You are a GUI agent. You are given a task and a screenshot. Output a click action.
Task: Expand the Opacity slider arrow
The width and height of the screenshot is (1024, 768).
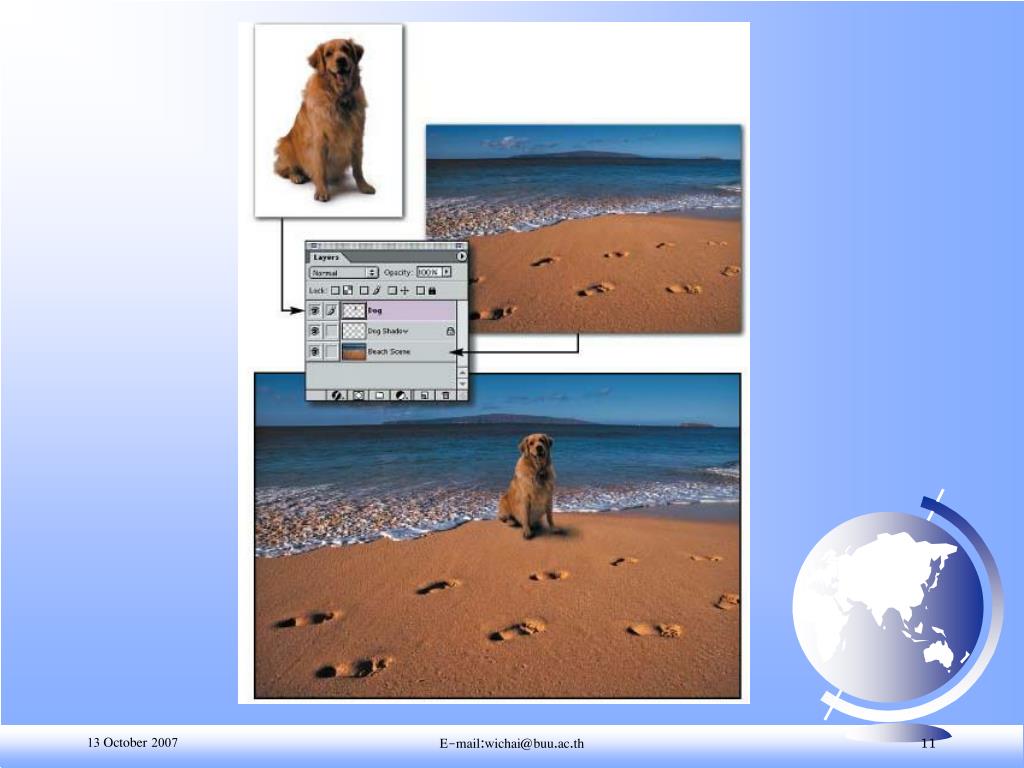447,272
